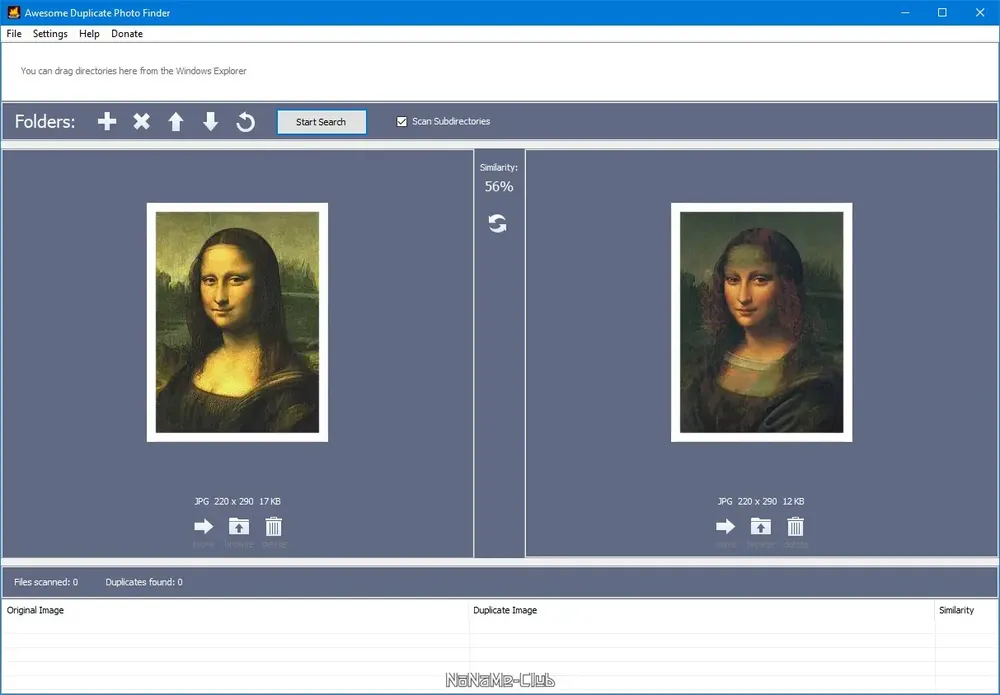
Task: Browse the right image's folder
Action: click(760, 527)
